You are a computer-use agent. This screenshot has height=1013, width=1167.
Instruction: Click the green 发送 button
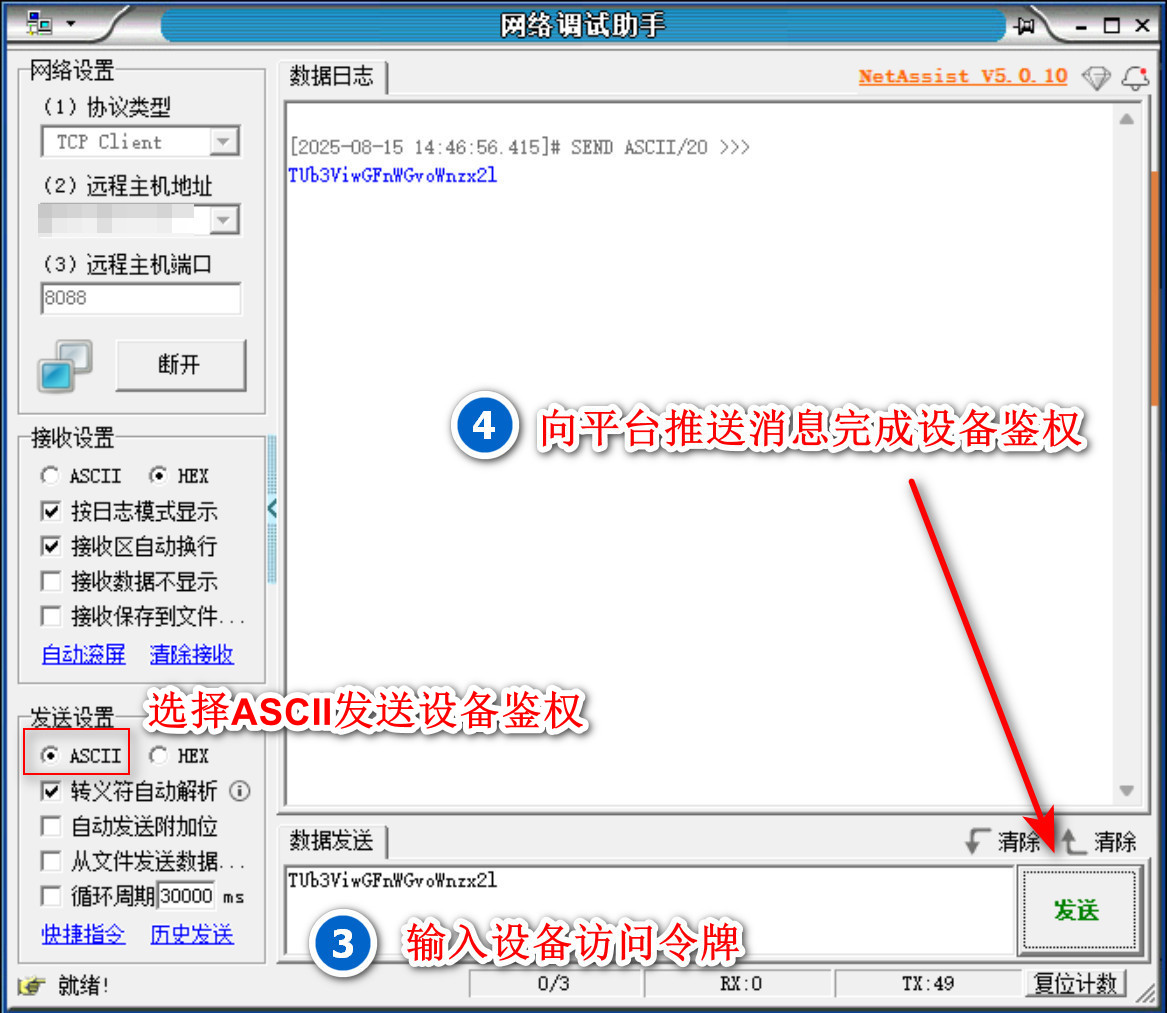1077,910
